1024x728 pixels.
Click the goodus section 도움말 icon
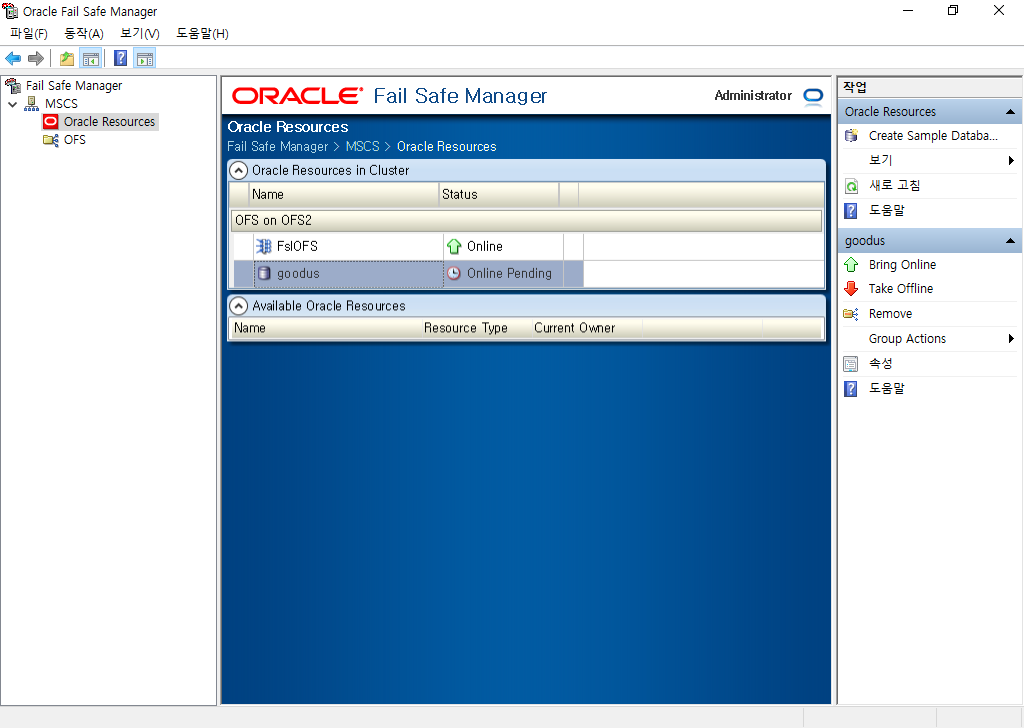(851, 388)
